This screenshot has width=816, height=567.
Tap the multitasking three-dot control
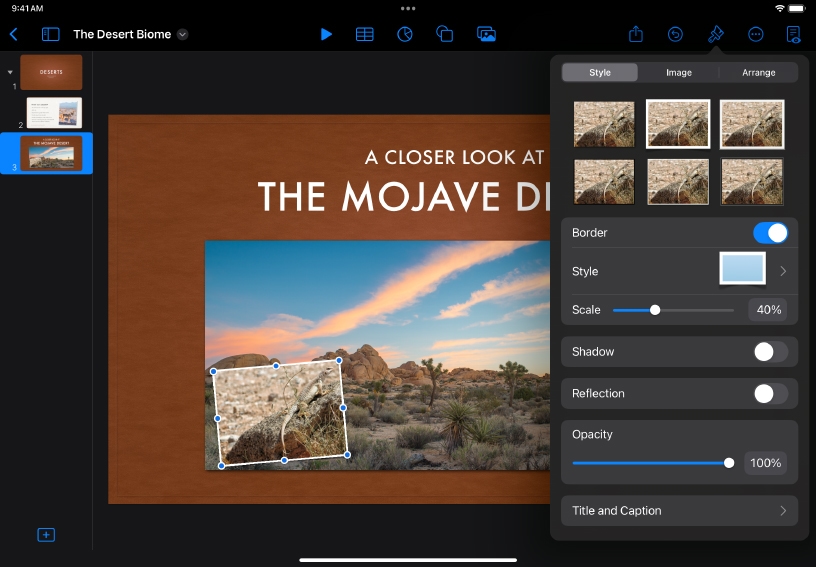(x=408, y=8)
